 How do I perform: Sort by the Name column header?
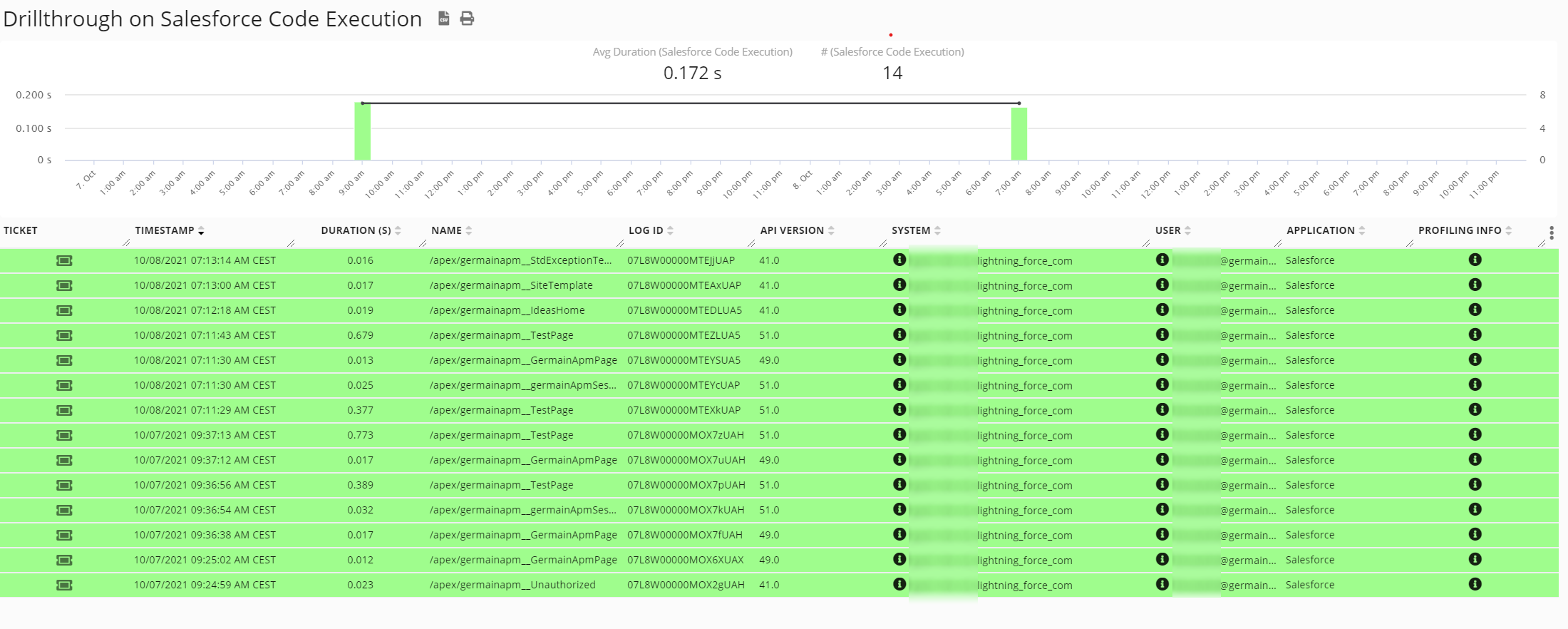pyautogui.click(x=447, y=230)
